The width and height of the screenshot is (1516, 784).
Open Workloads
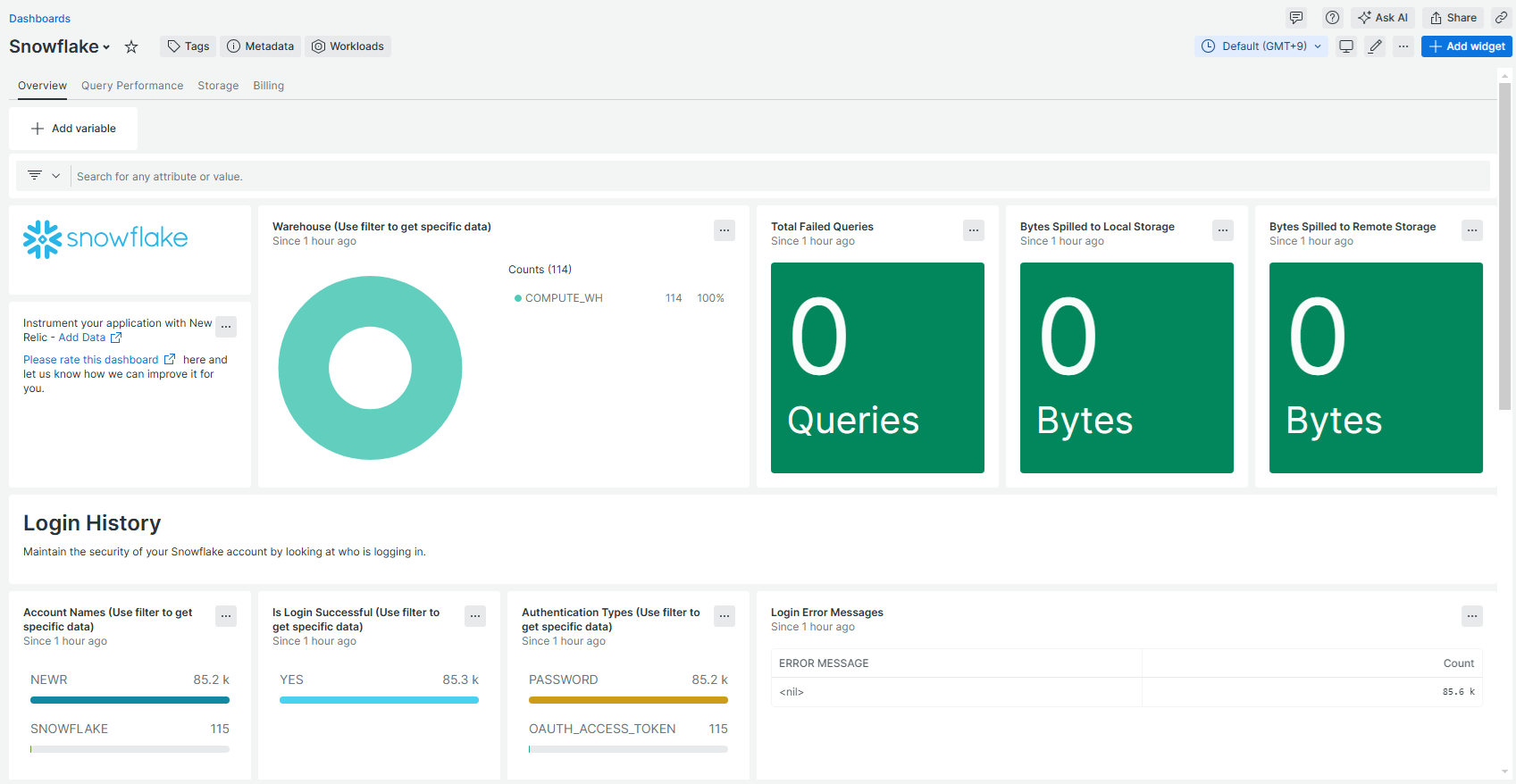click(348, 46)
